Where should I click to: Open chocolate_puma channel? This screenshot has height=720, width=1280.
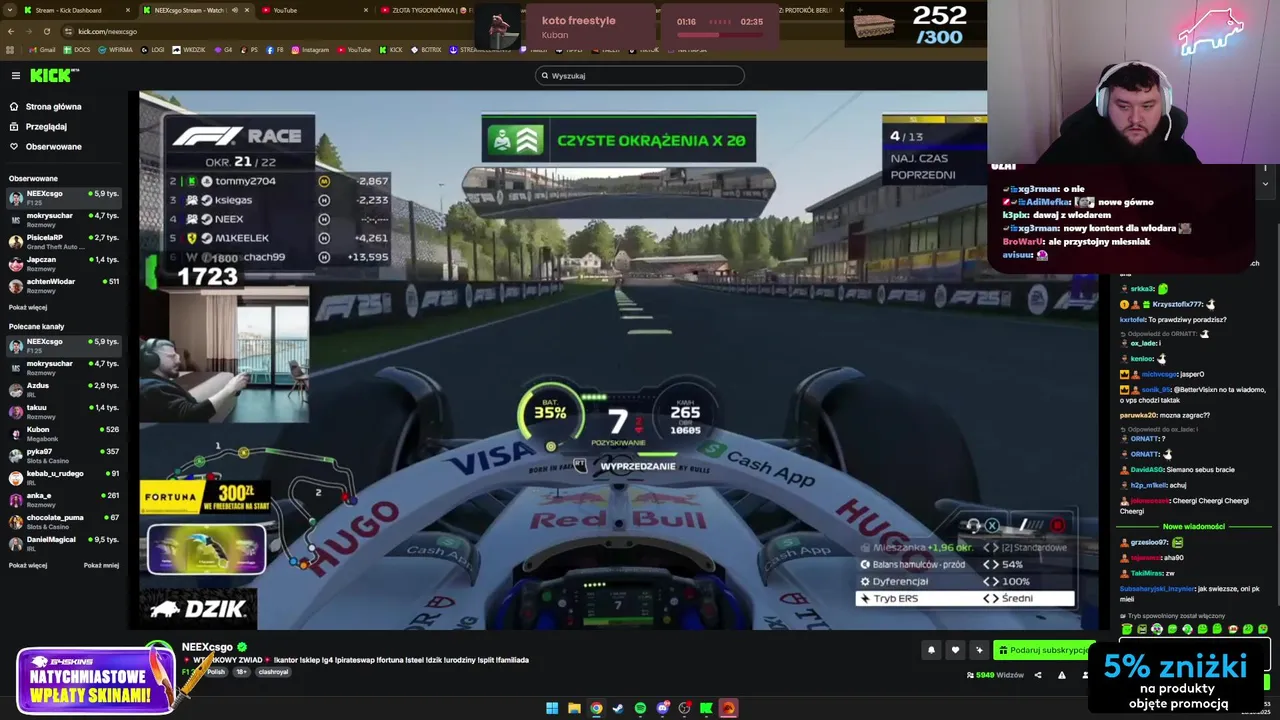coord(64,521)
